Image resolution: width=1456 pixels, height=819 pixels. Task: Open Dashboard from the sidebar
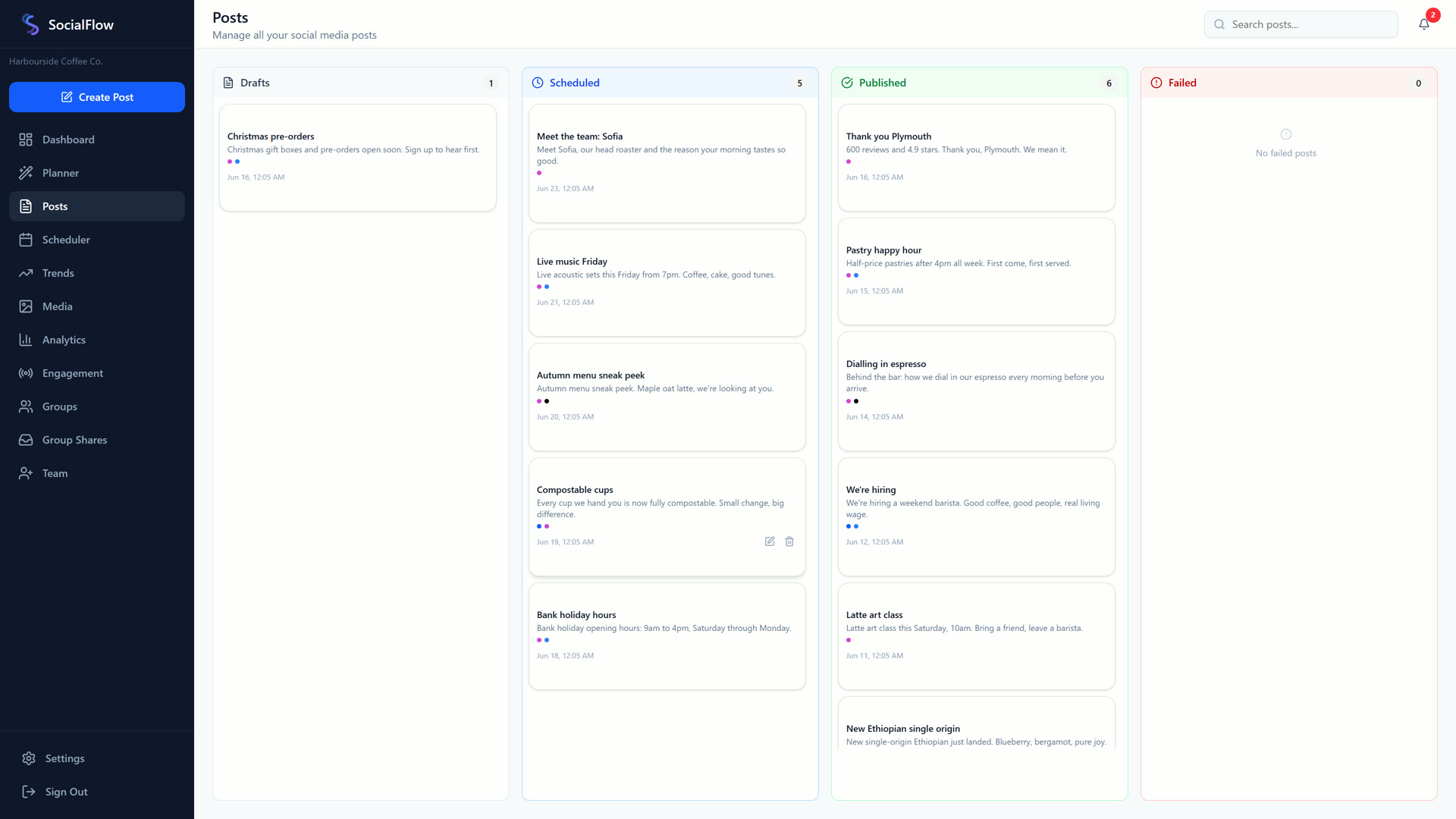click(x=97, y=140)
